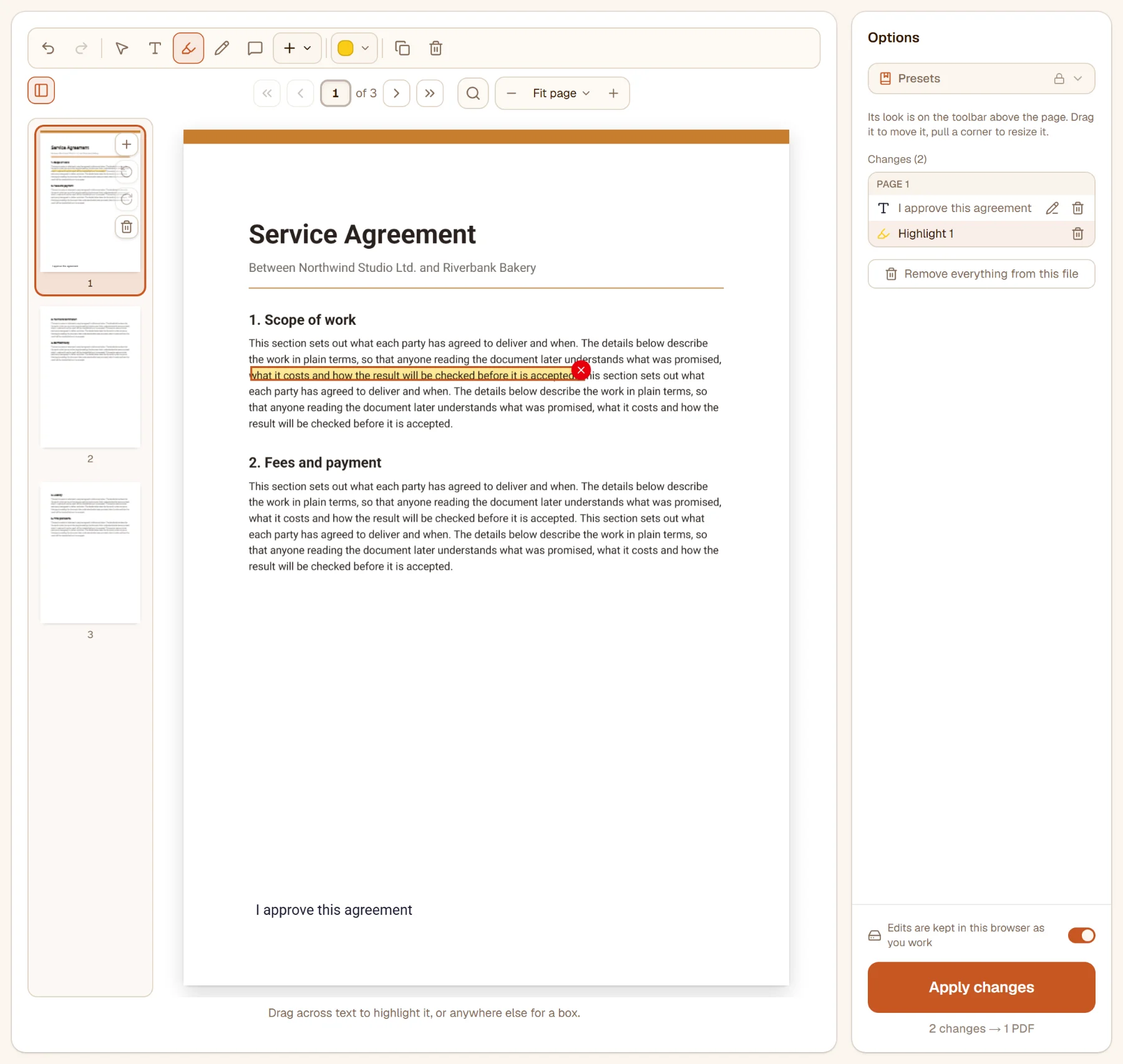Jump to the last page
Image resolution: width=1123 pixels, height=1064 pixels.
point(430,93)
